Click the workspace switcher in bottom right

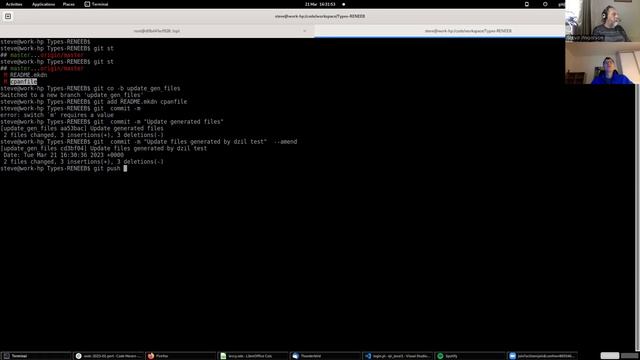(x=620, y=356)
